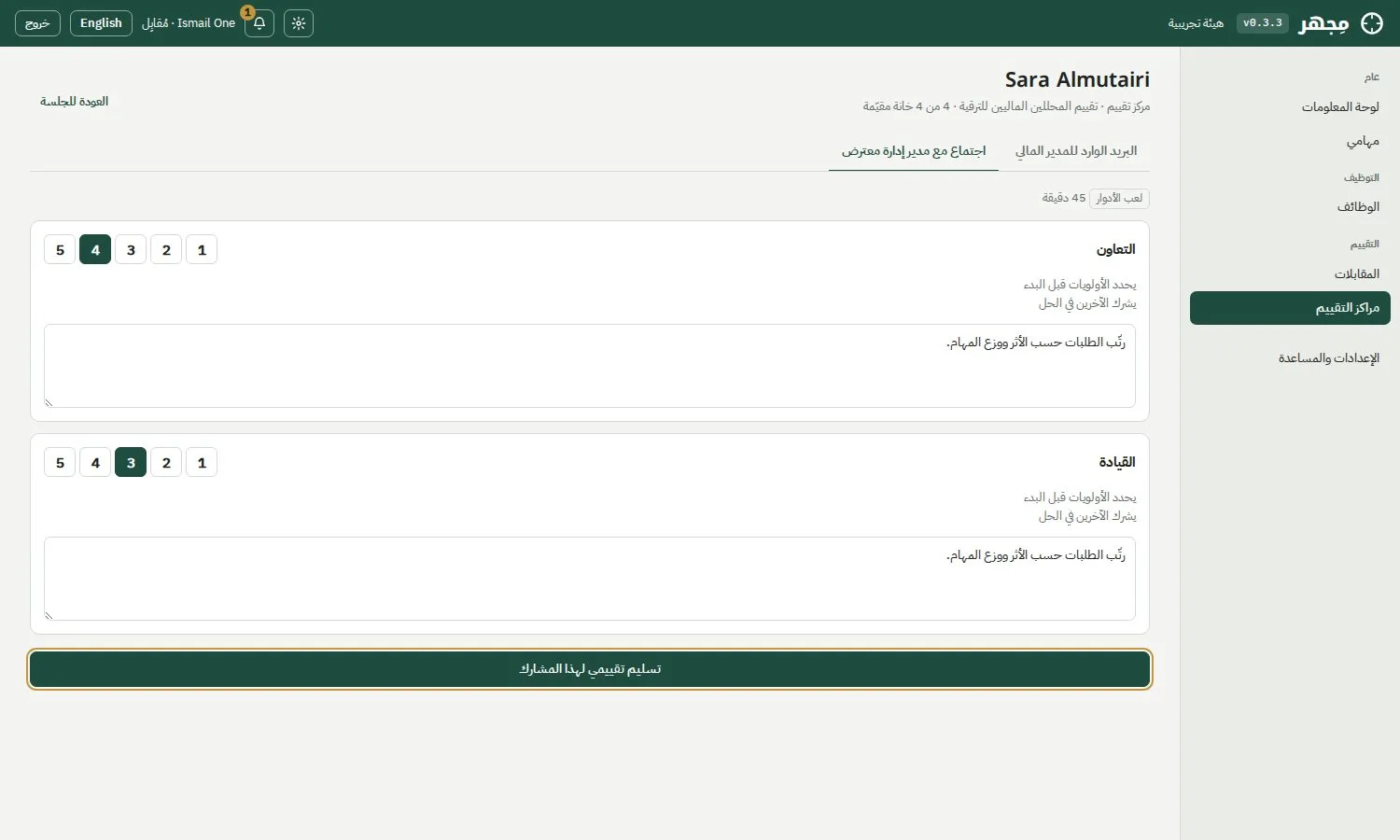Focus the التعاون notes text area
1400x840 pixels.
pos(590,366)
